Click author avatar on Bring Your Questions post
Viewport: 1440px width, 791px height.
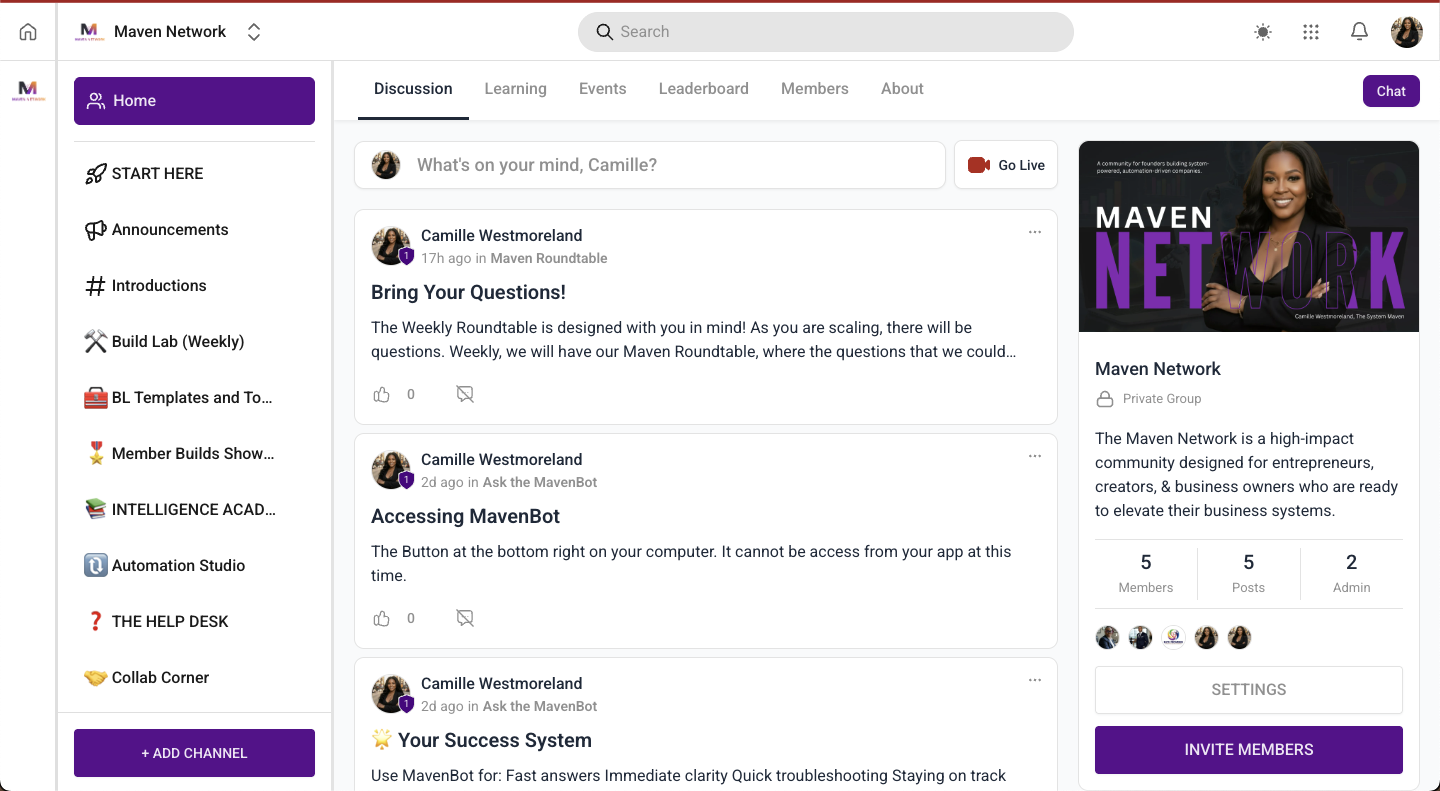click(x=391, y=246)
